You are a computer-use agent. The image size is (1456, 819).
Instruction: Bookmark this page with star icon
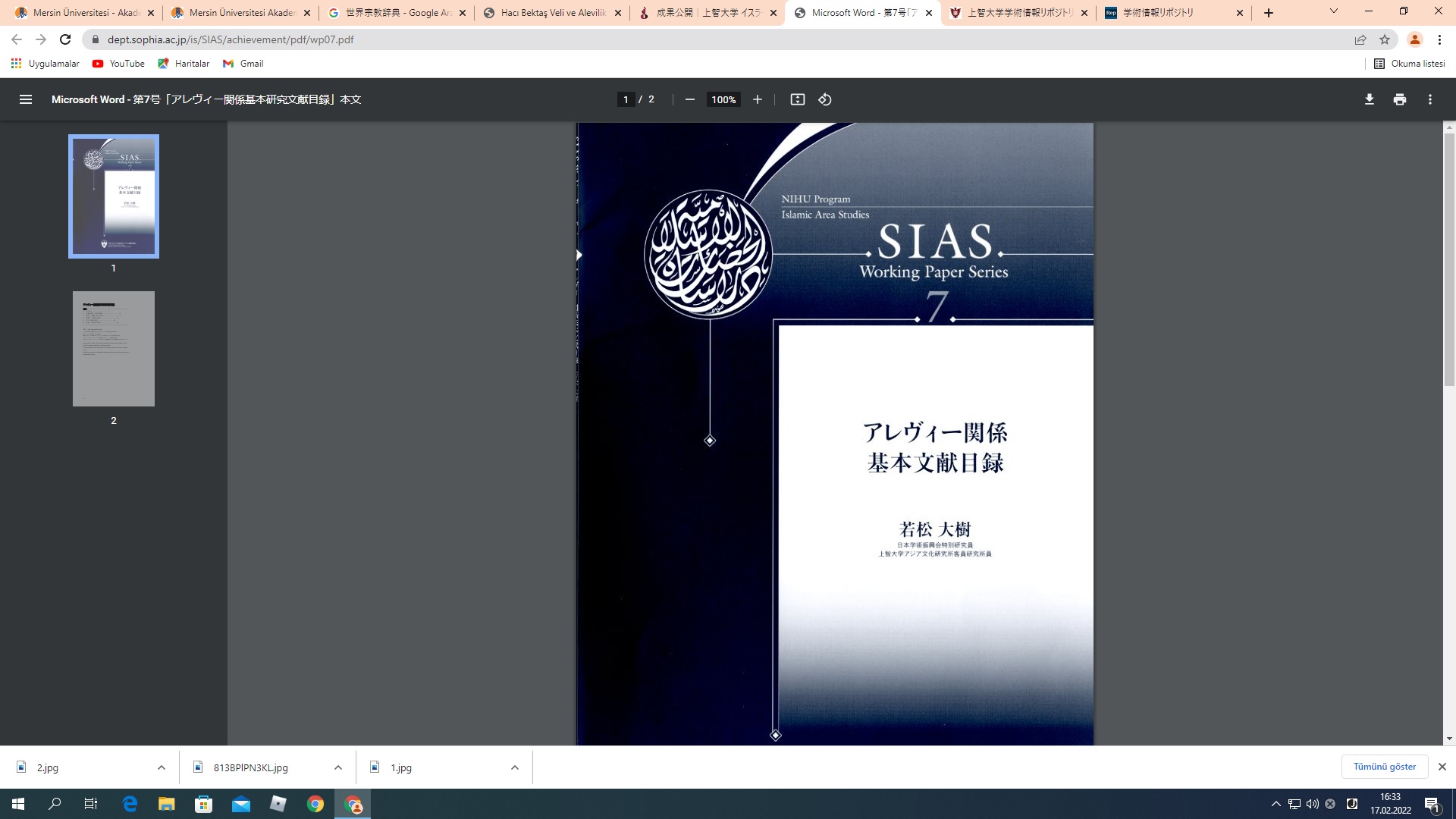click(1385, 39)
